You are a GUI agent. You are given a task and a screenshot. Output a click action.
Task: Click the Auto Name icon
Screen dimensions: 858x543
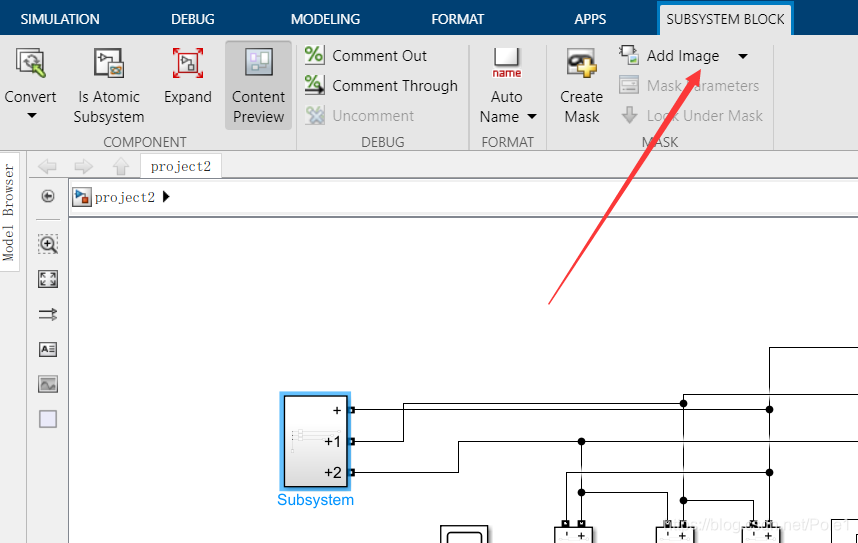point(507,63)
